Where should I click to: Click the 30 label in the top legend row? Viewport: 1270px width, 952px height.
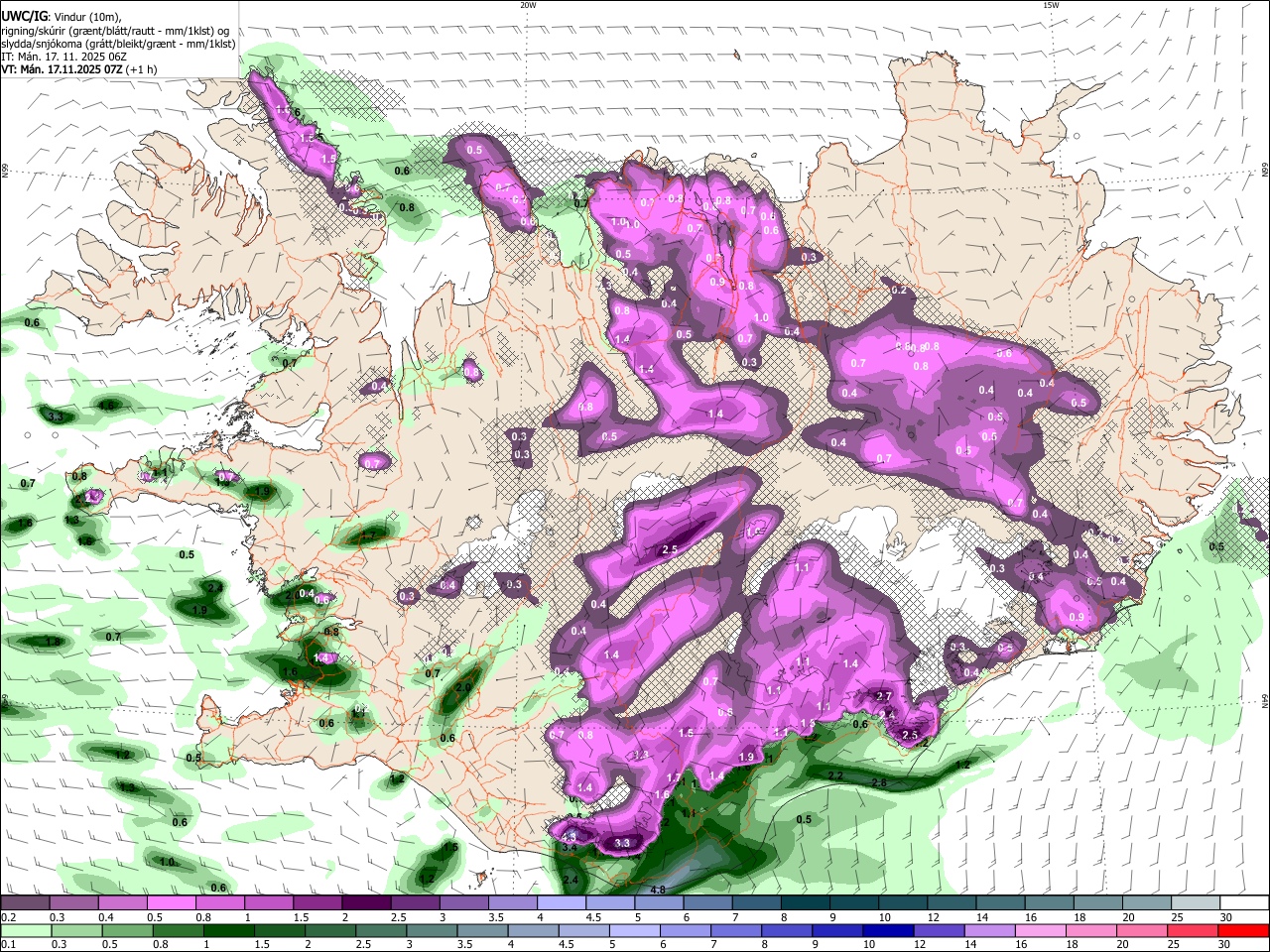coord(1226,917)
